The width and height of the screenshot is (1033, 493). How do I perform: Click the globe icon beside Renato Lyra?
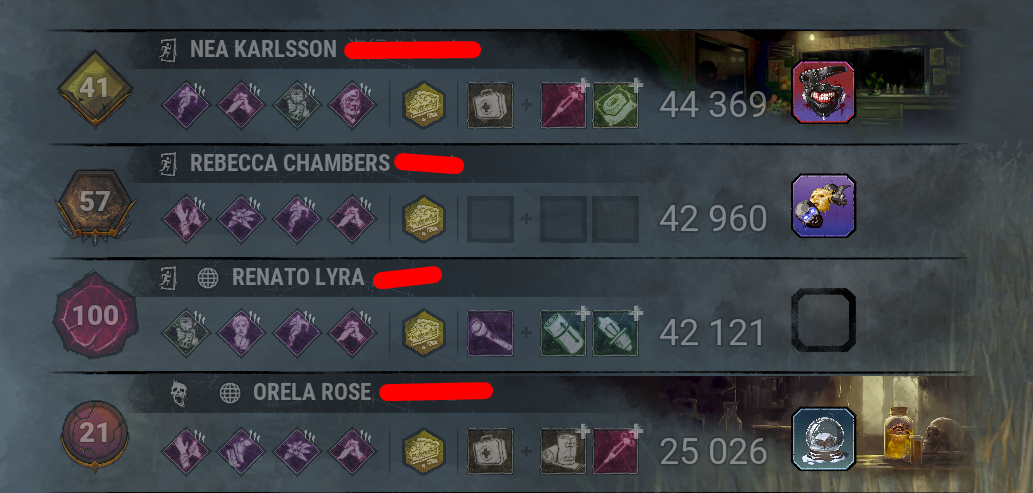(208, 277)
